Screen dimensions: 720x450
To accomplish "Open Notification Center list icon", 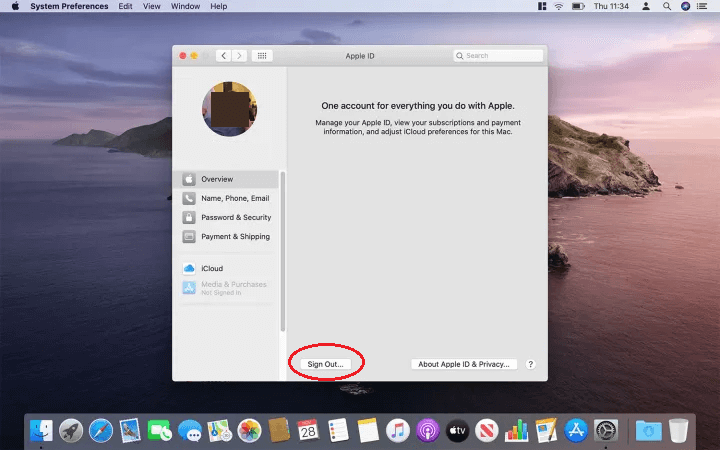I will pos(702,6).
